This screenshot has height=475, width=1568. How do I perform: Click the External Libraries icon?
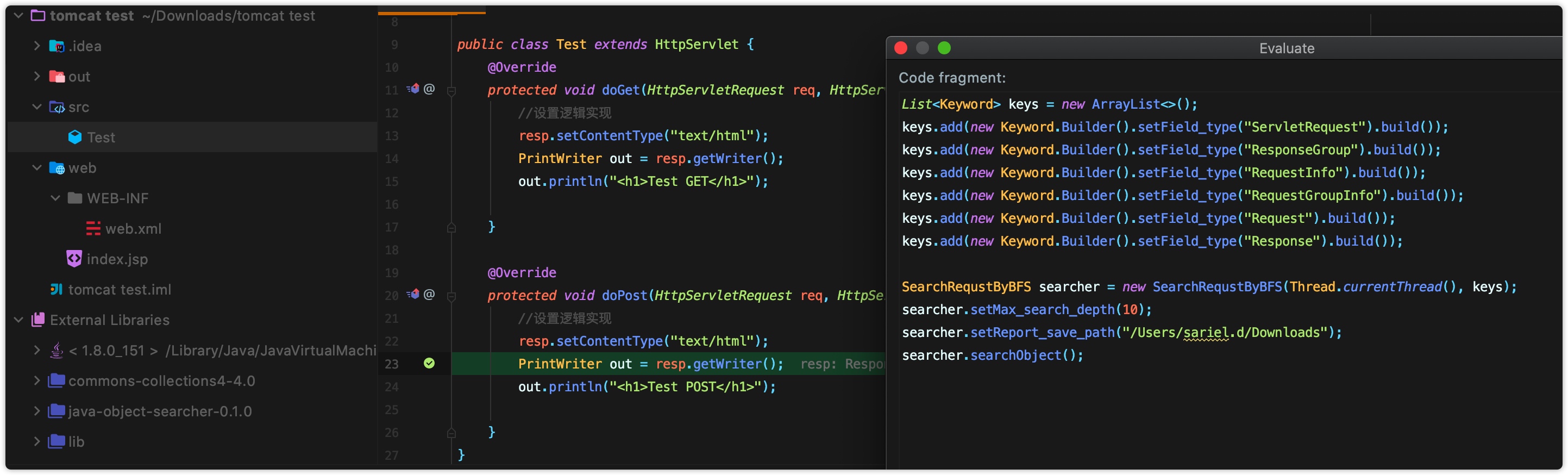pos(37,320)
